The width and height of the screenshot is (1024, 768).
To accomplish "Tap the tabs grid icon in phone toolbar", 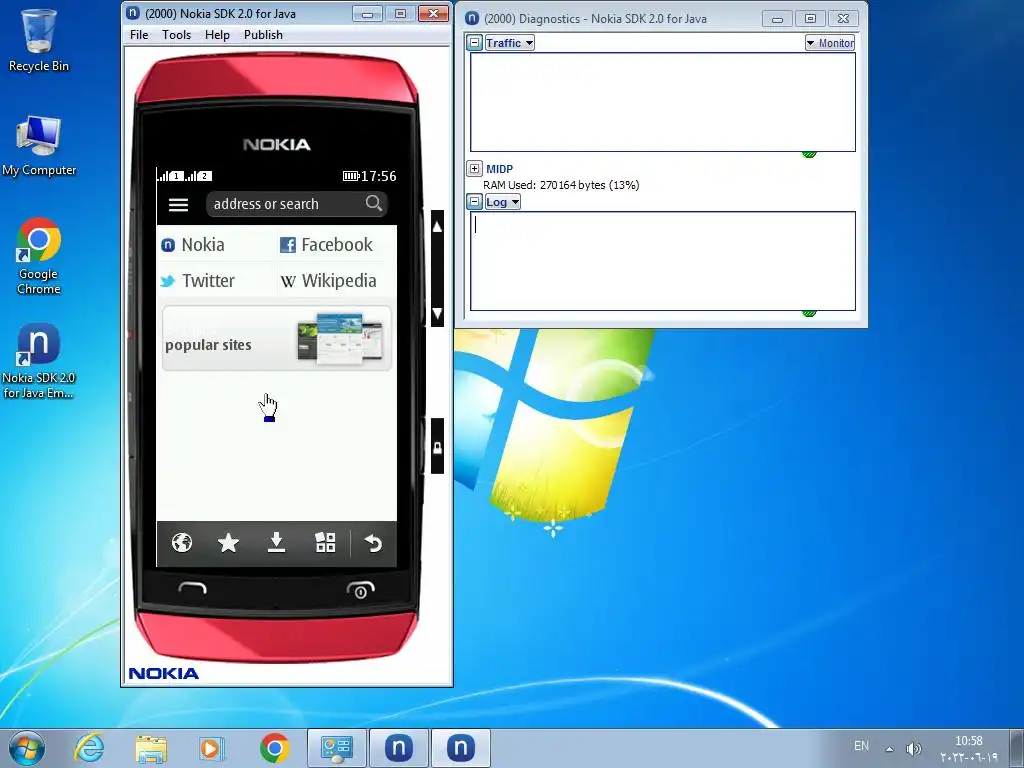I will click(x=325, y=543).
